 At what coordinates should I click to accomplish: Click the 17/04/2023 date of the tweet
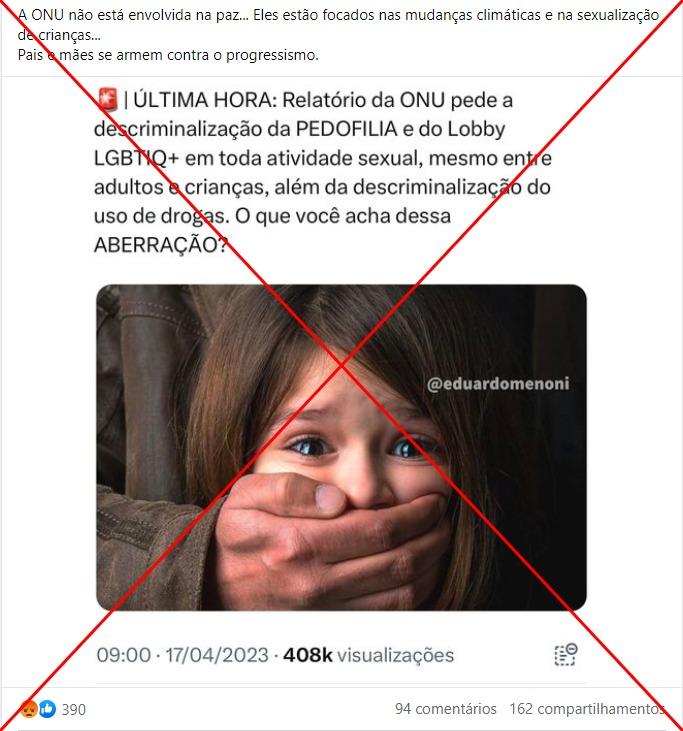point(217,655)
